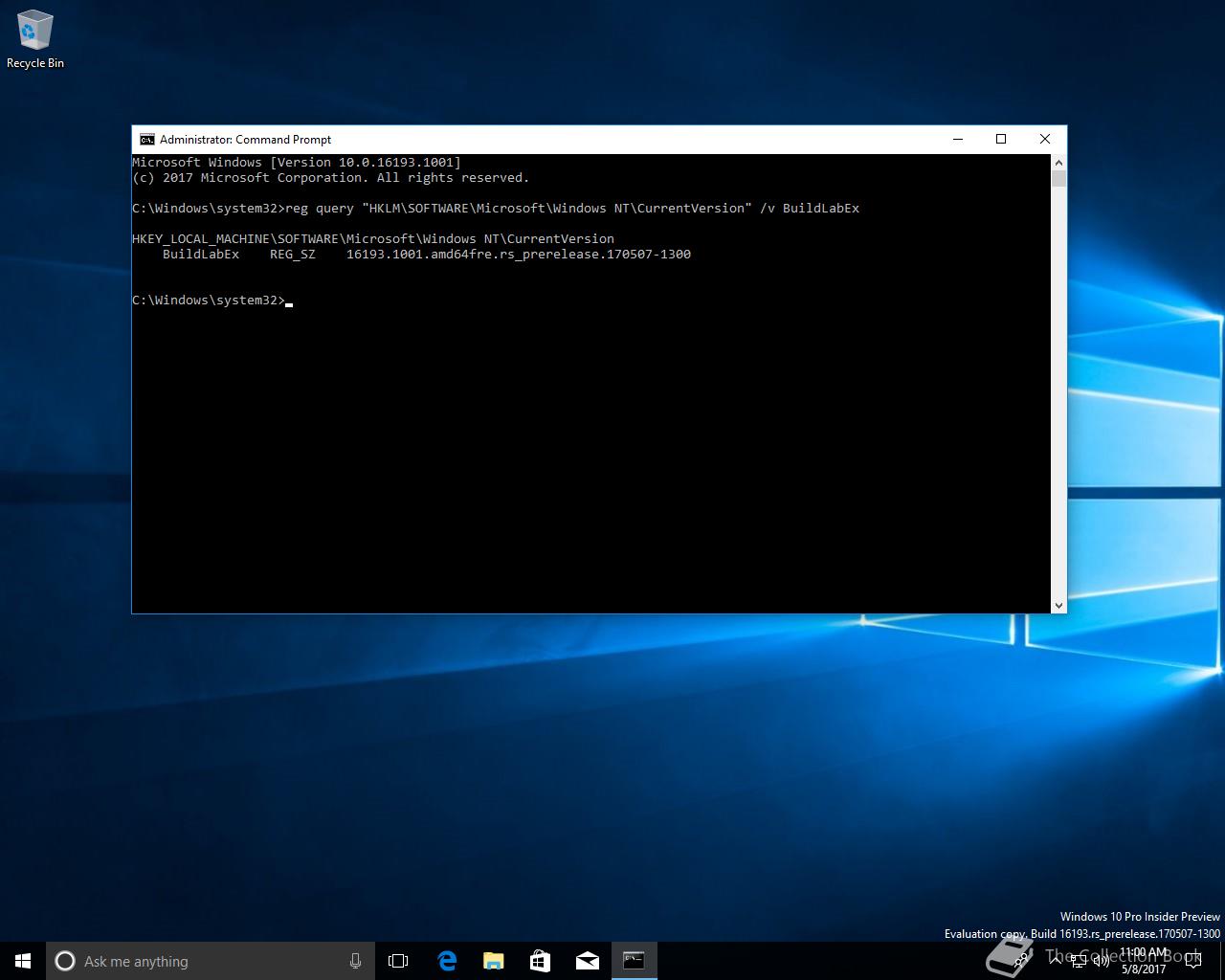This screenshot has height=980, width=1225.
Task: Open the Recycle Bin desktop icon
Action: (34, 39)
